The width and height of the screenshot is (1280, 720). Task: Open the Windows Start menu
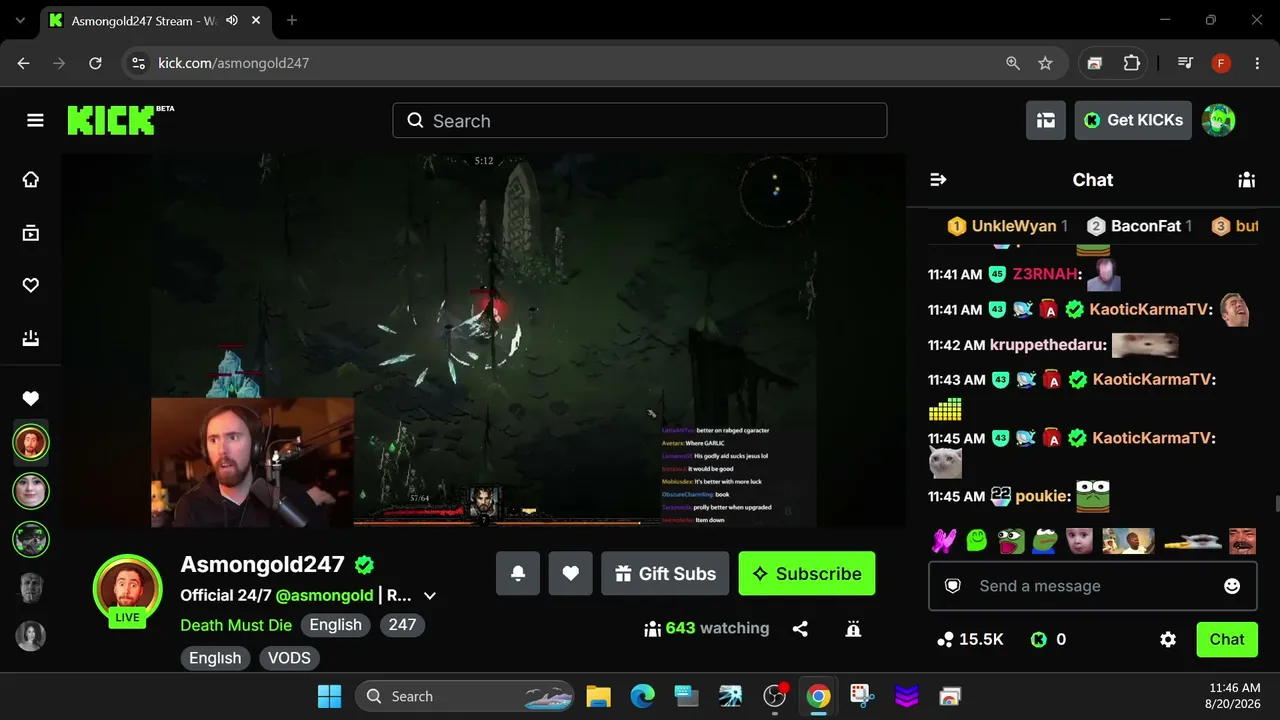(329, 696)
